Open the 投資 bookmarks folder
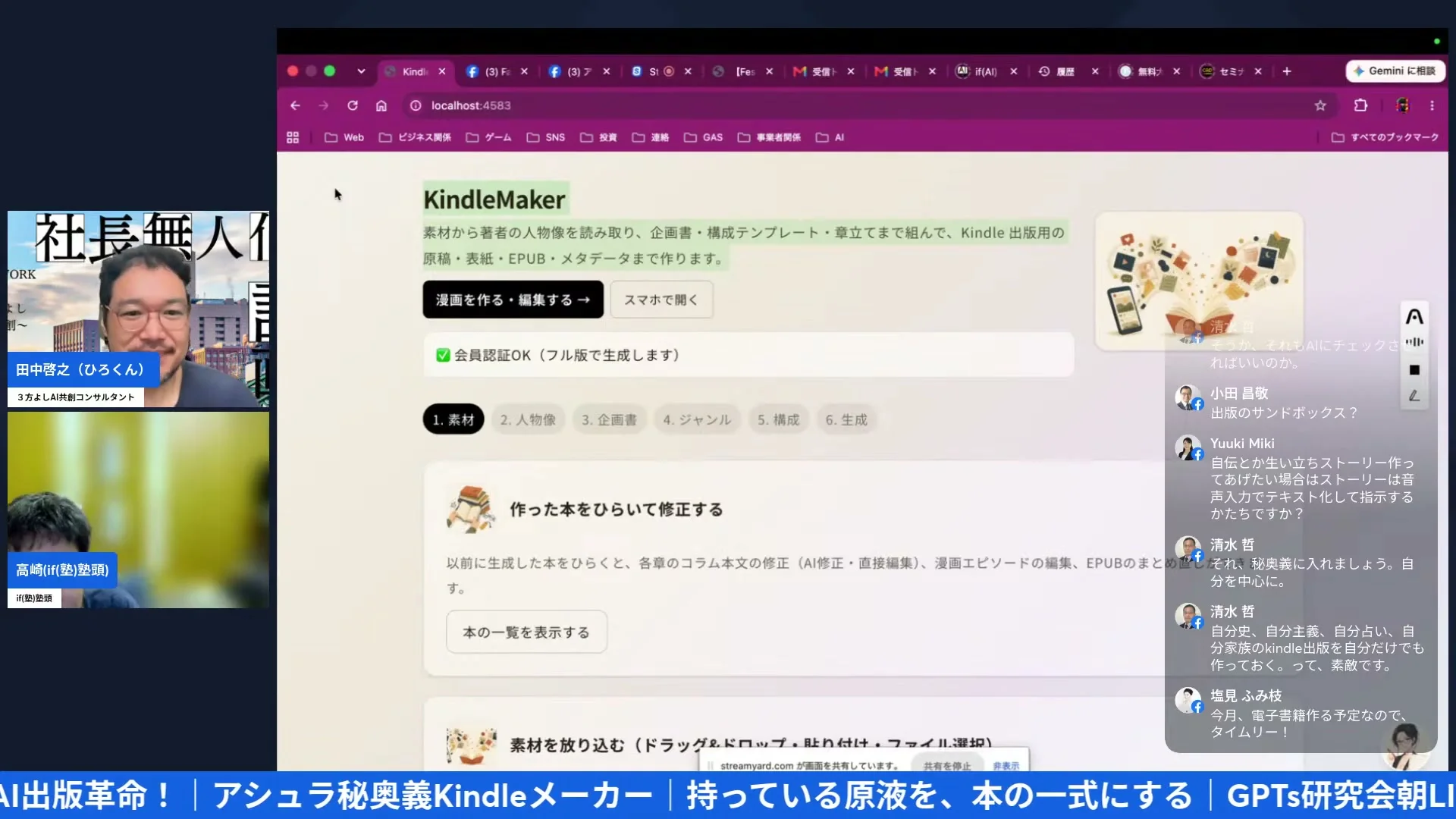 (x=598, y=137)
